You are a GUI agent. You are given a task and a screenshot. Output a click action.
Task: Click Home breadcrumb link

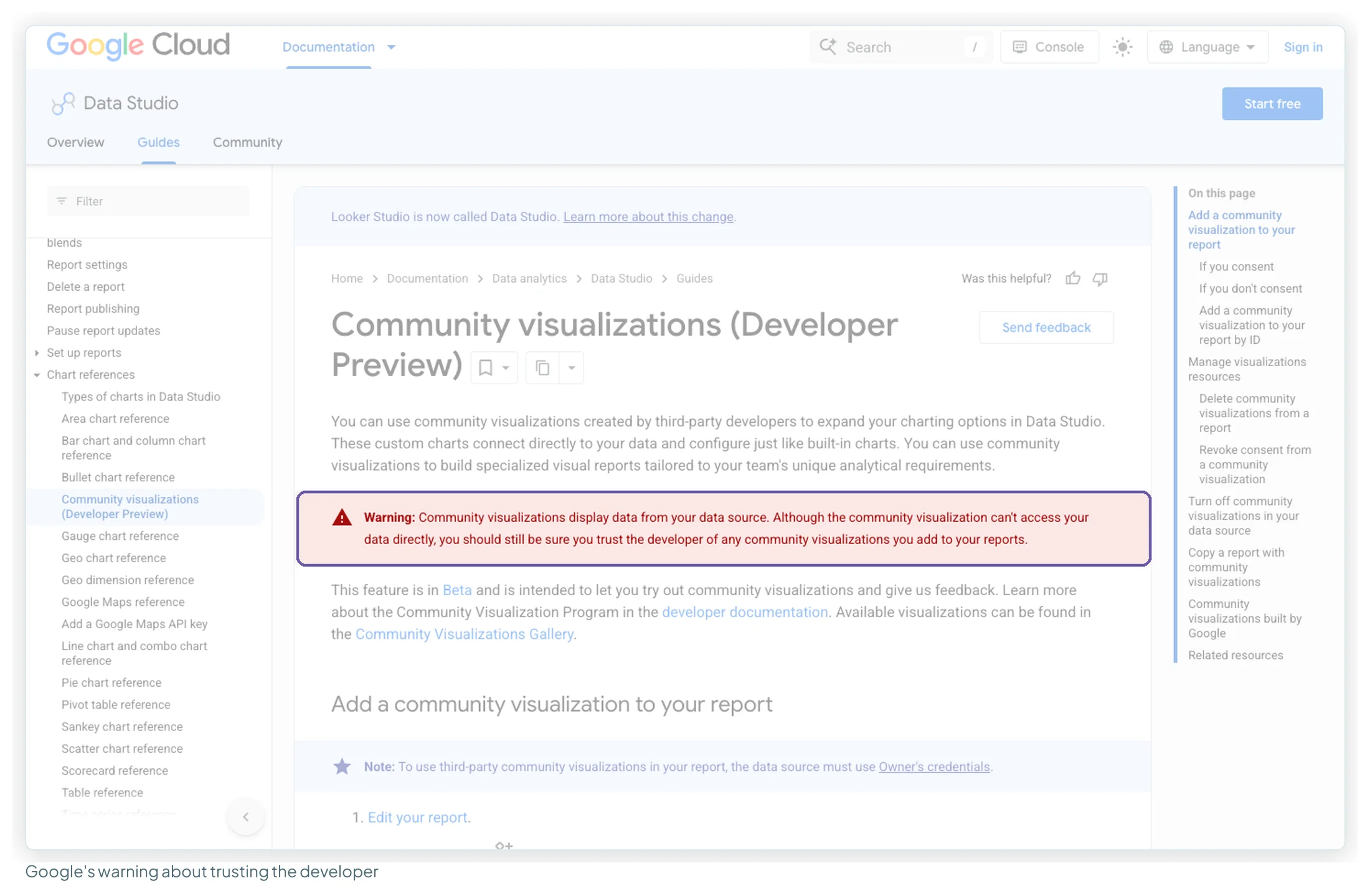pyautogui.click(x=346, y=278)
